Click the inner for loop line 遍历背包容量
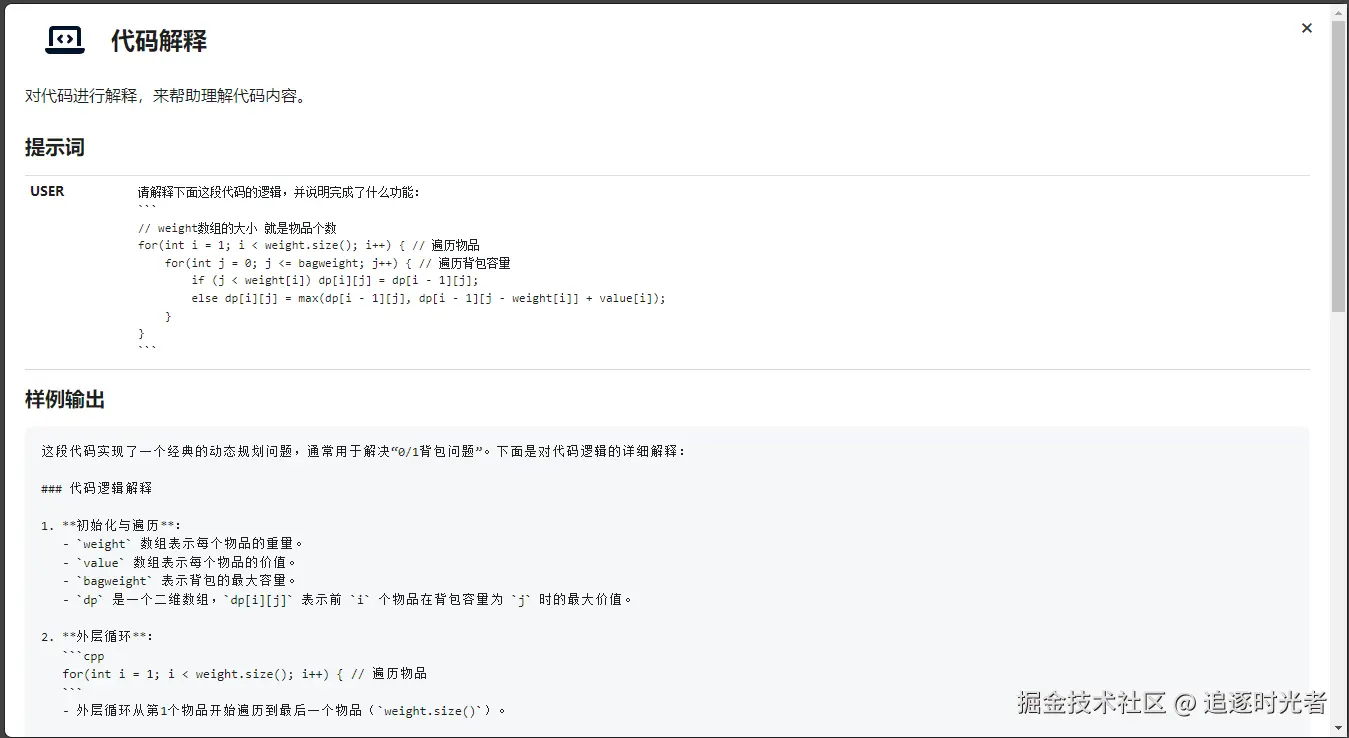This screenshot has height=738, width=1349. click(338, 263)
